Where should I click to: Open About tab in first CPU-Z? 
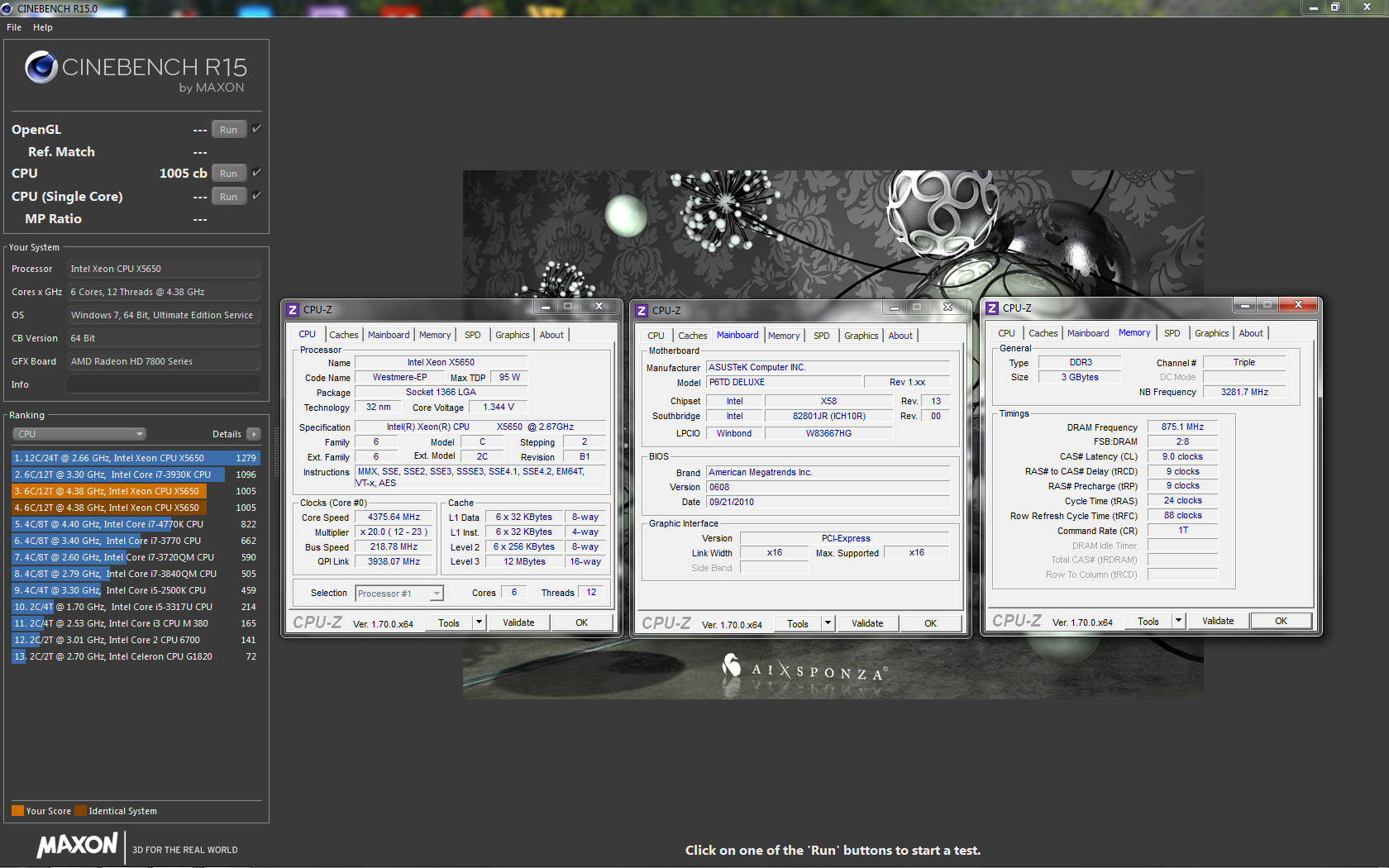tap(551, 335)
